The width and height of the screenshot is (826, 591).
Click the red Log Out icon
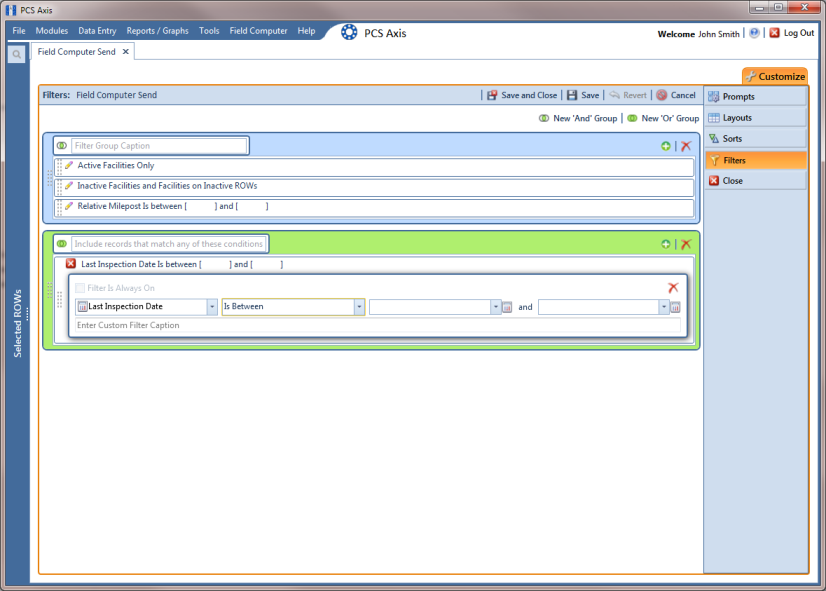coord(774,33)
